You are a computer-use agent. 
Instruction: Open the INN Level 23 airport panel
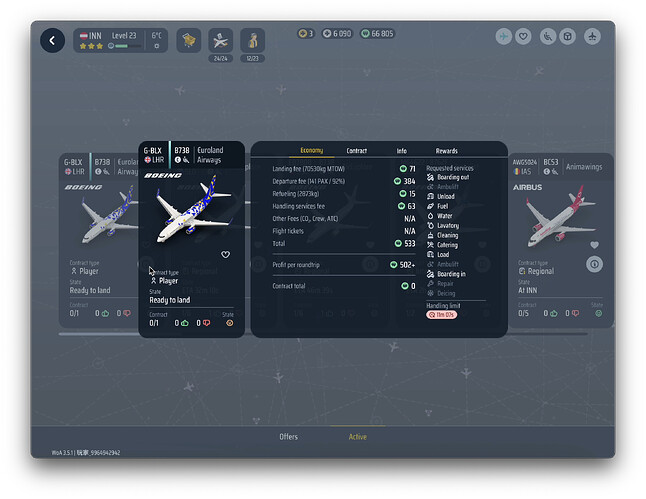[x=120, y=40]
